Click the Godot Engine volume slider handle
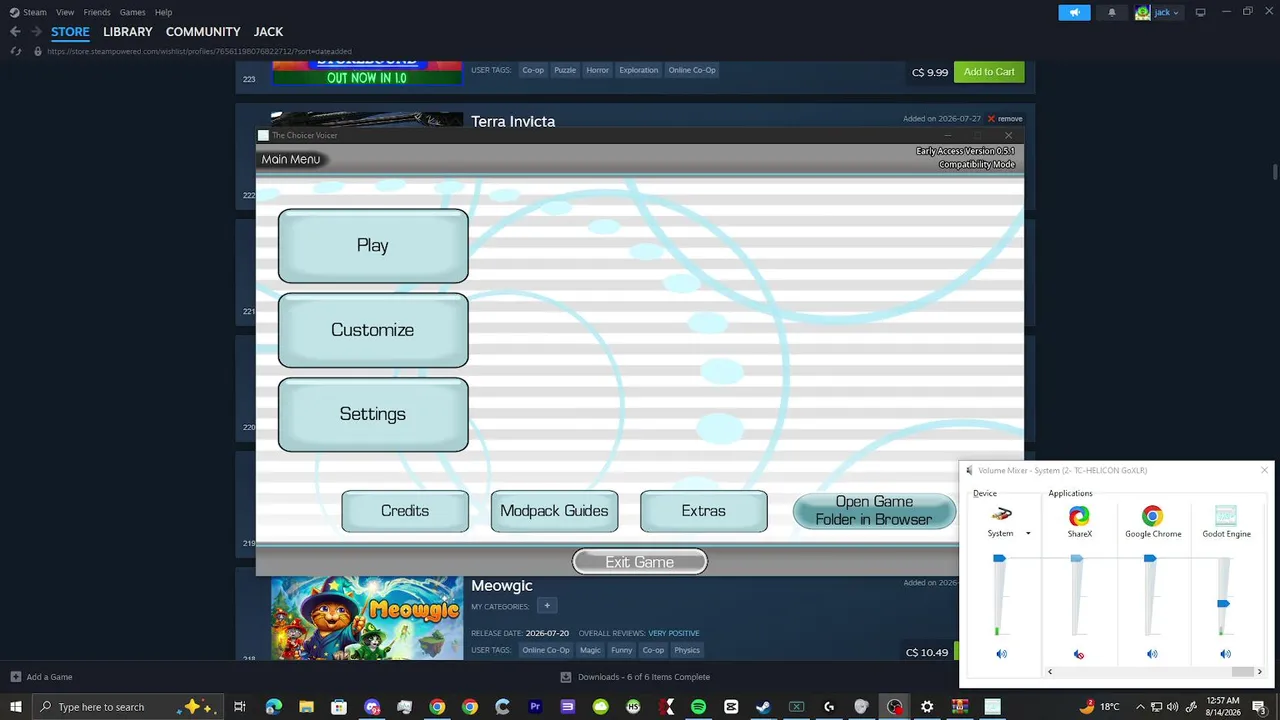 (x=1223, y=604)
